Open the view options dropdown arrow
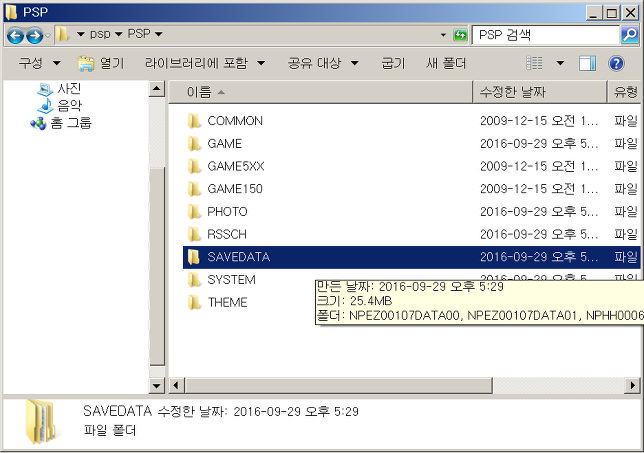This screenshot has height=453, width=644. click(560, 63)
